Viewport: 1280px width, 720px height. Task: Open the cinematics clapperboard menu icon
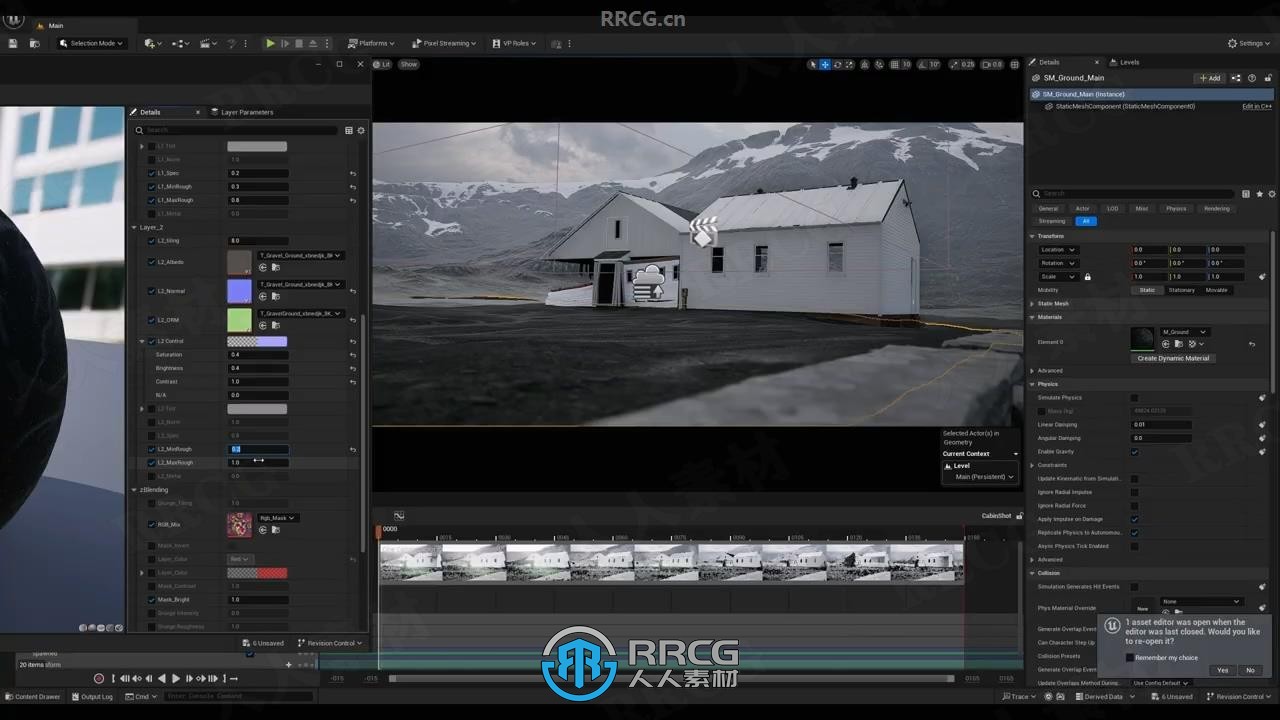(x=207, y=43)
